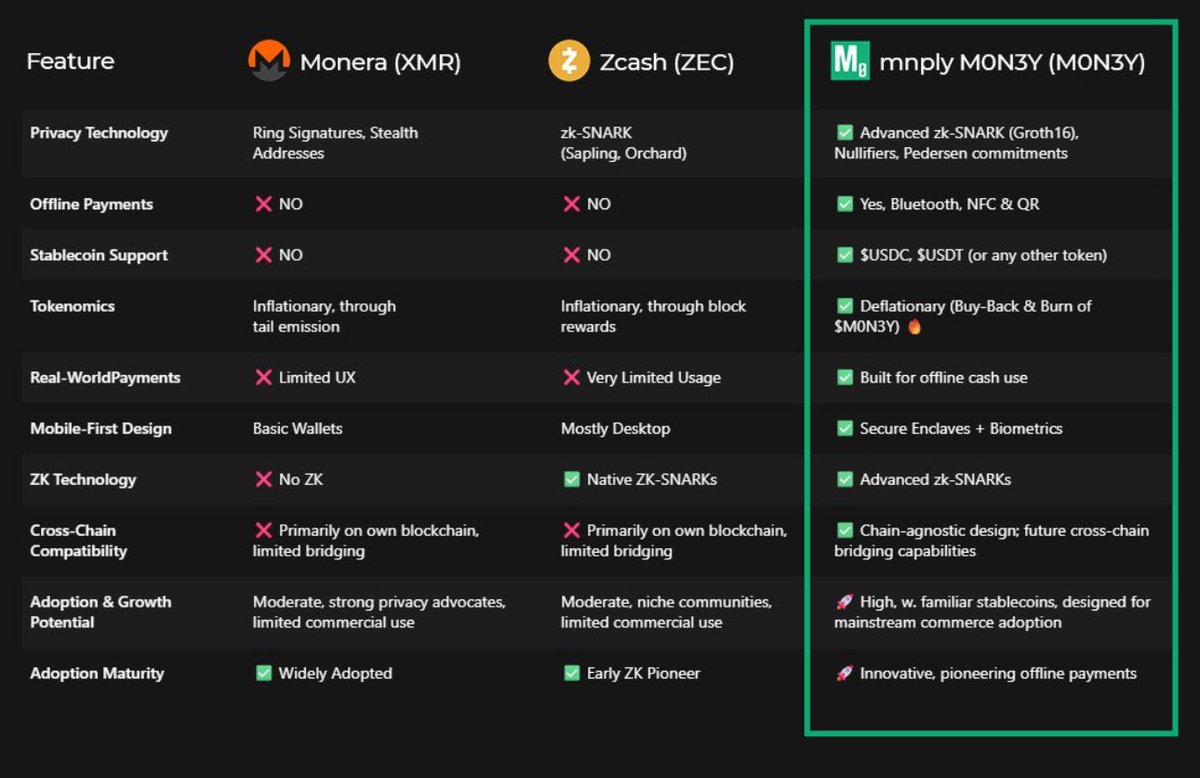Click the green mnply M0N3Y logo

click(x=850, y=61)
